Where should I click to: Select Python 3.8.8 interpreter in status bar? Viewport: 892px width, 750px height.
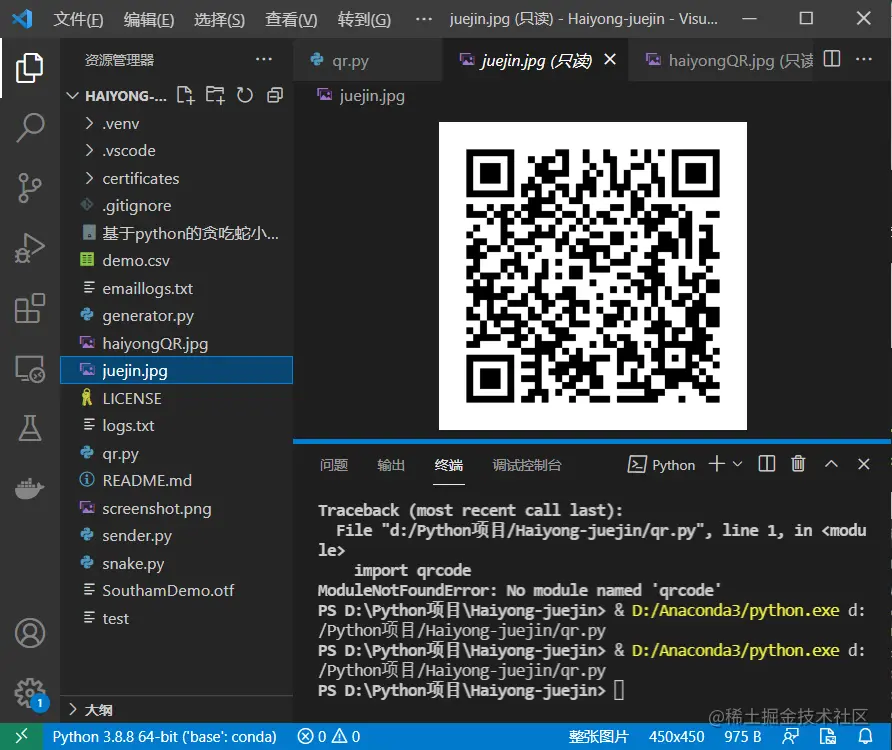164,736
